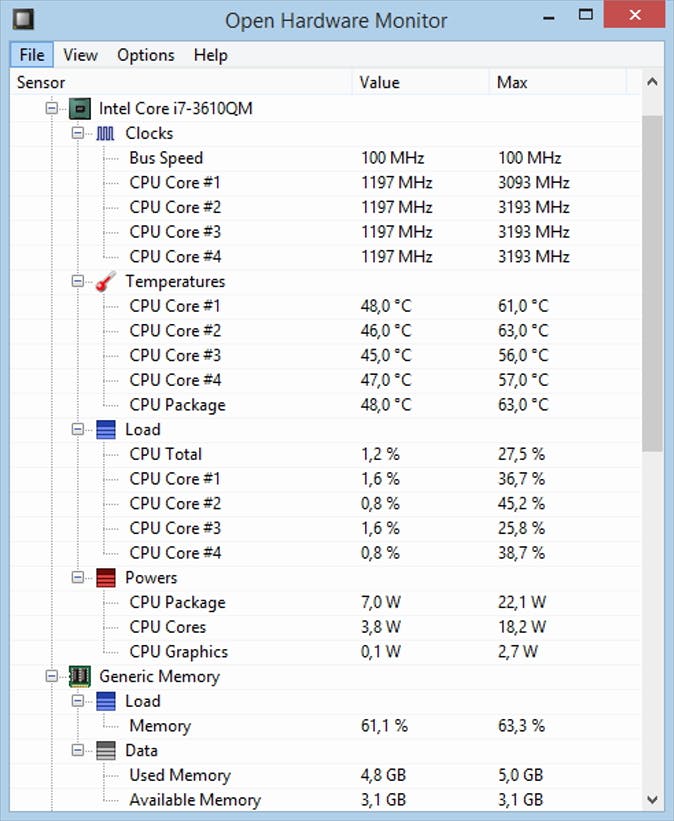The image size is (674, 821).
Task: Collapse the Powers tree group
Action: tap(78, 578)
